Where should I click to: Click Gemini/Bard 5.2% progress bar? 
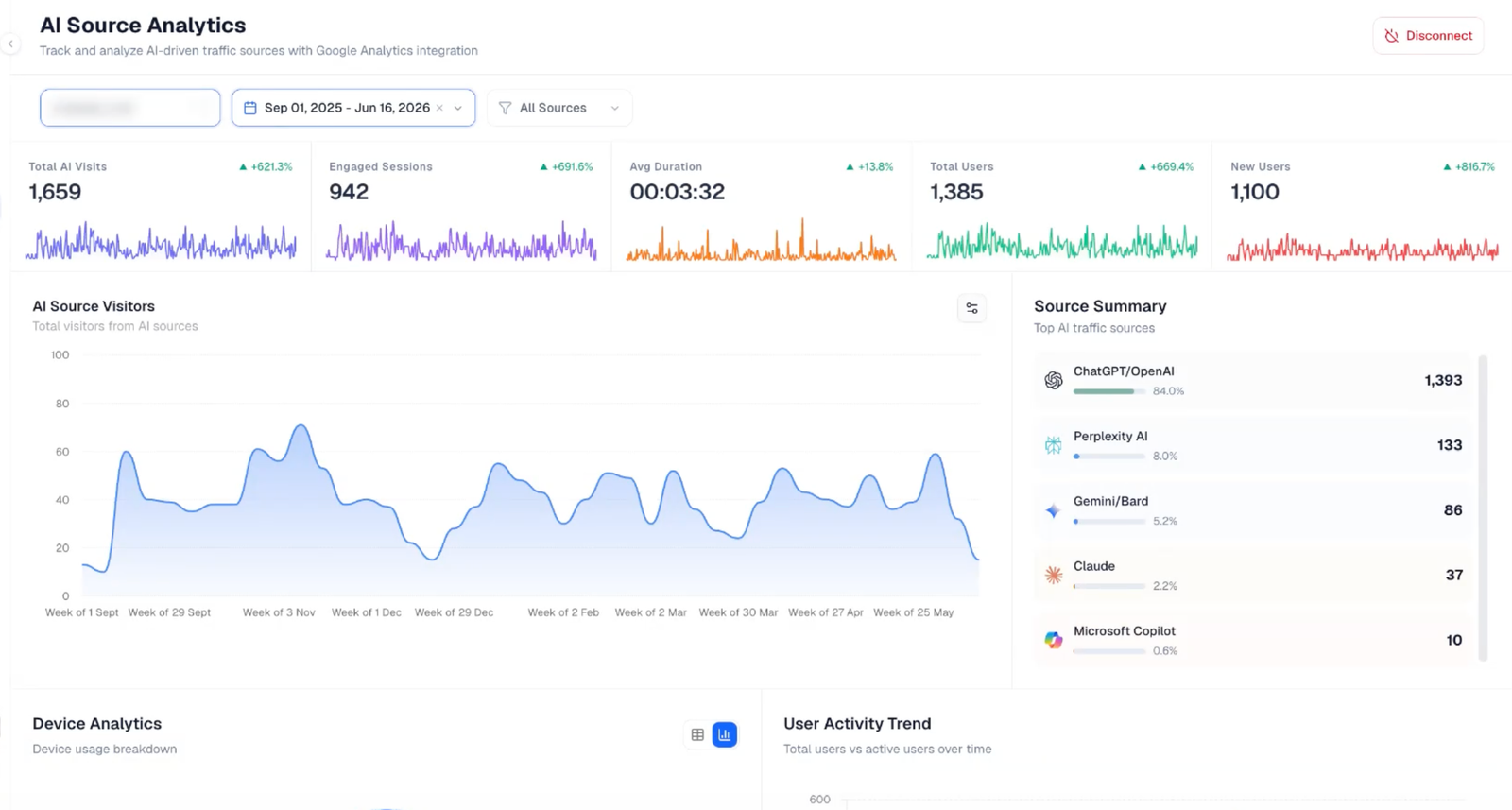1109,522
